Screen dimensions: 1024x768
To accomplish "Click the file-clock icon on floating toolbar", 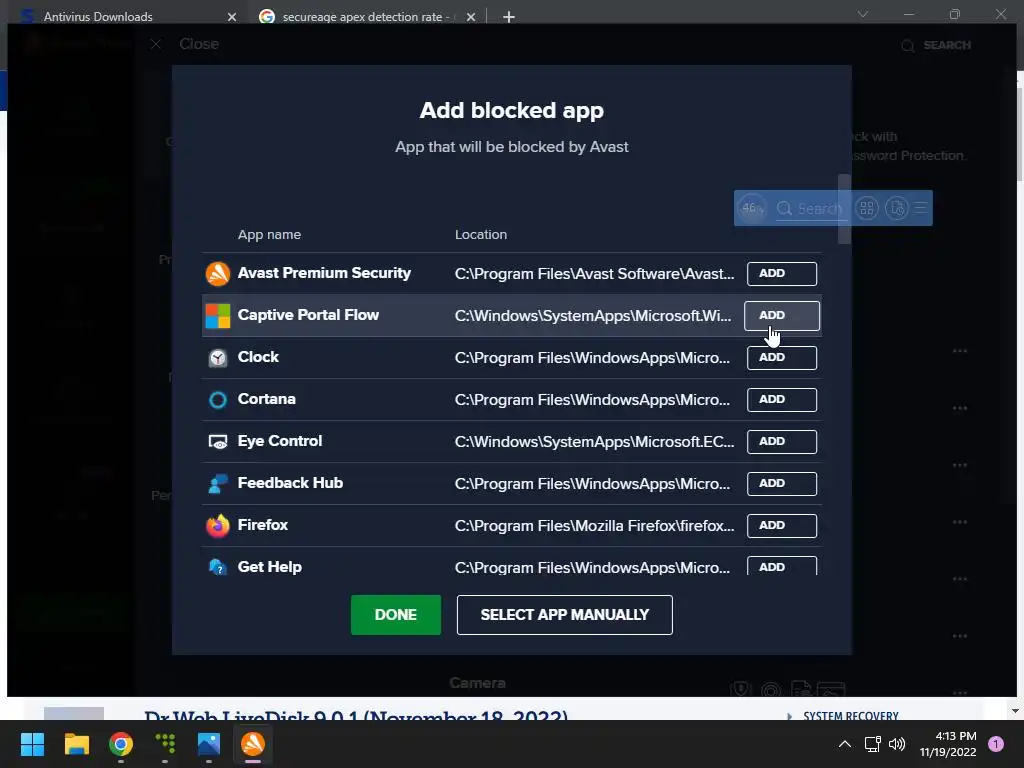I will click(x=897, y=208).
